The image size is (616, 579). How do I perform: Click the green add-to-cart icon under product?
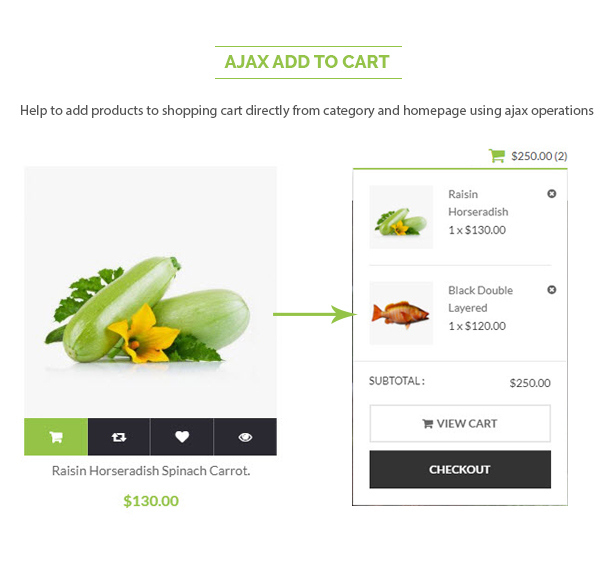56,437
